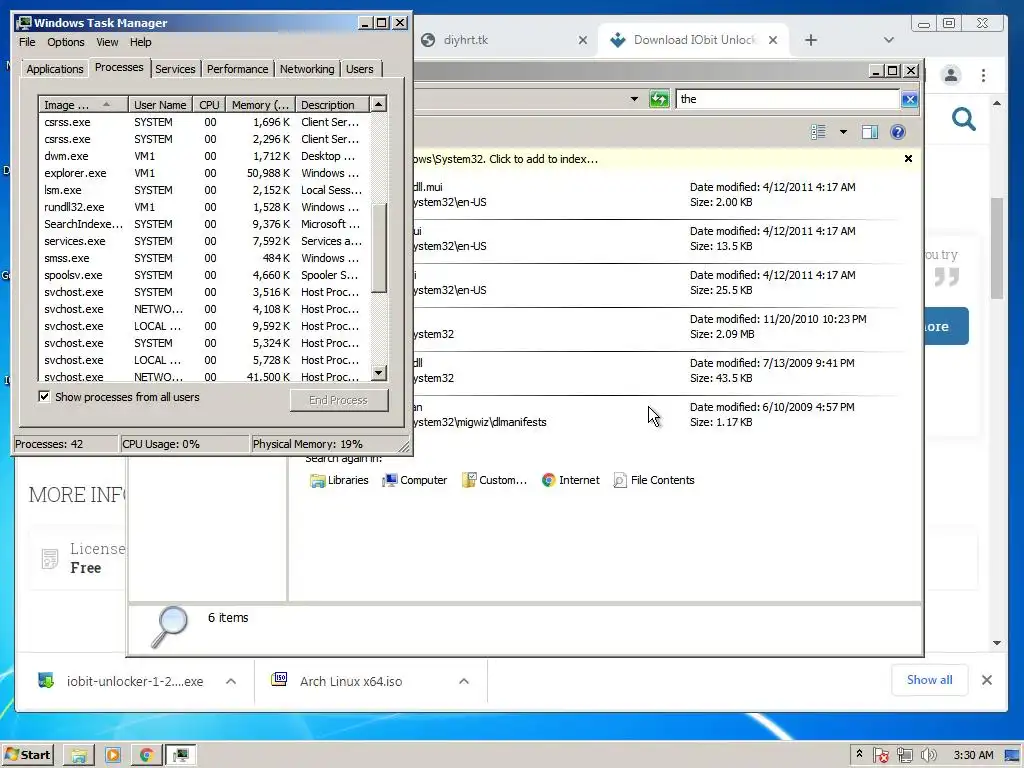The image size is (1024, 768).
Task: Click Show all downloads button
Action: [x=929, y=680]
